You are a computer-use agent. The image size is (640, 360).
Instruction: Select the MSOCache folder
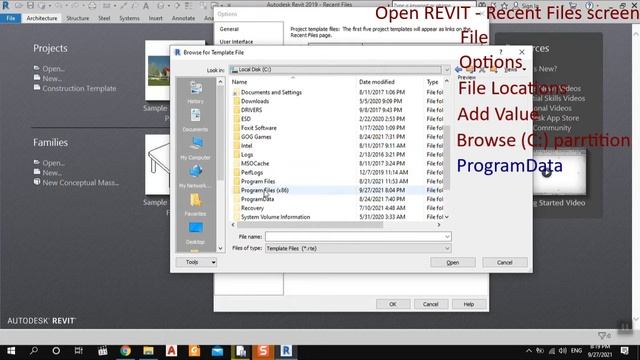255,164
